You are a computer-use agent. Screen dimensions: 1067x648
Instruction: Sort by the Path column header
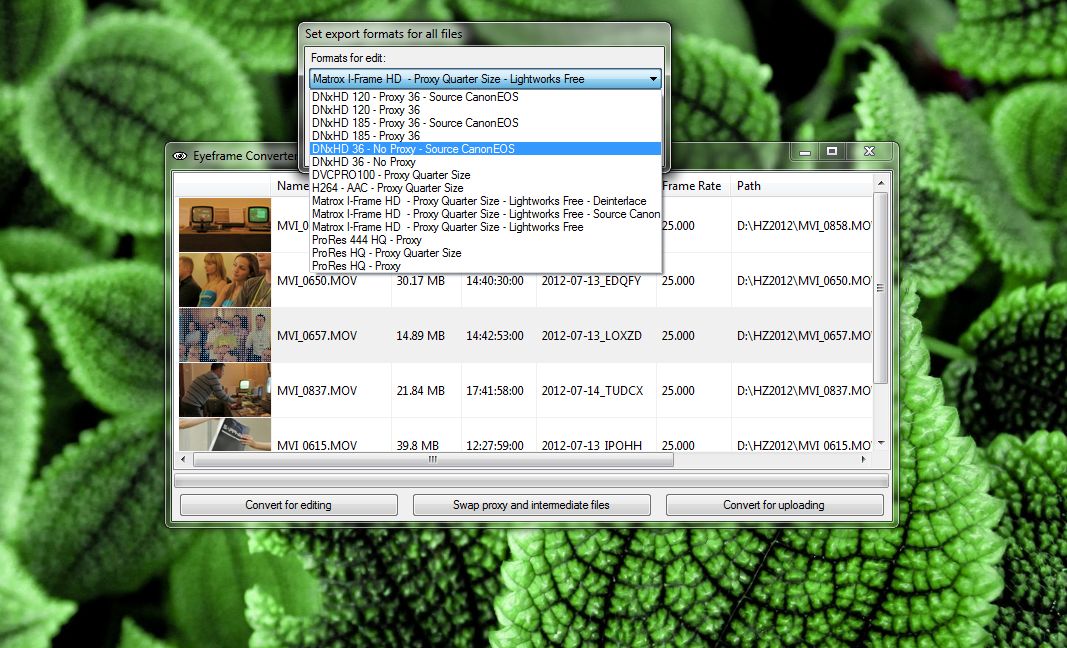tap(802, 186)
